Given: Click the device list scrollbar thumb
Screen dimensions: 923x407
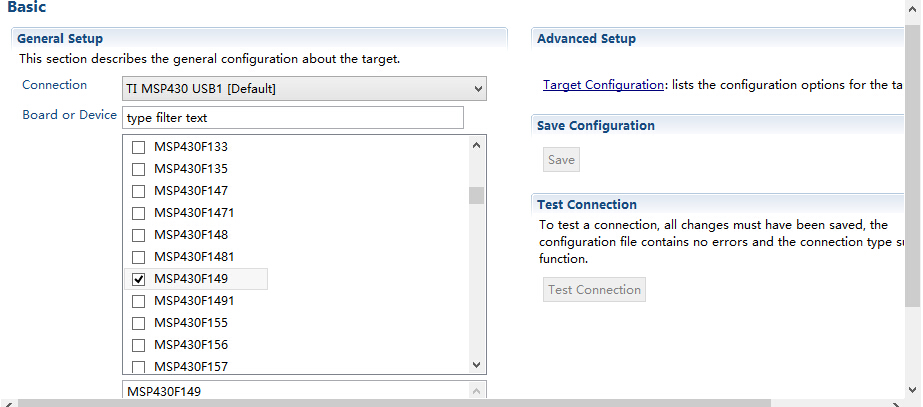Looking at the screenshot, I should pos(477,196).
